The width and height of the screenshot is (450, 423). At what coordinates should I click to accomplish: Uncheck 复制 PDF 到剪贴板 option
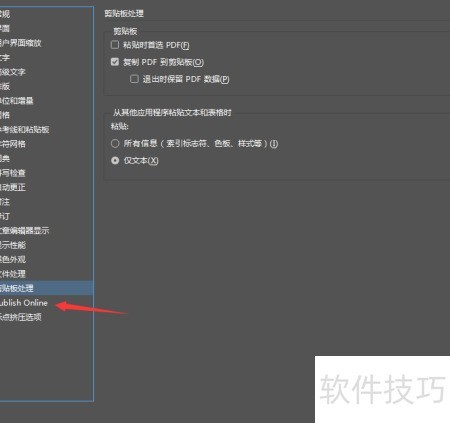click(x=115, y=62)
